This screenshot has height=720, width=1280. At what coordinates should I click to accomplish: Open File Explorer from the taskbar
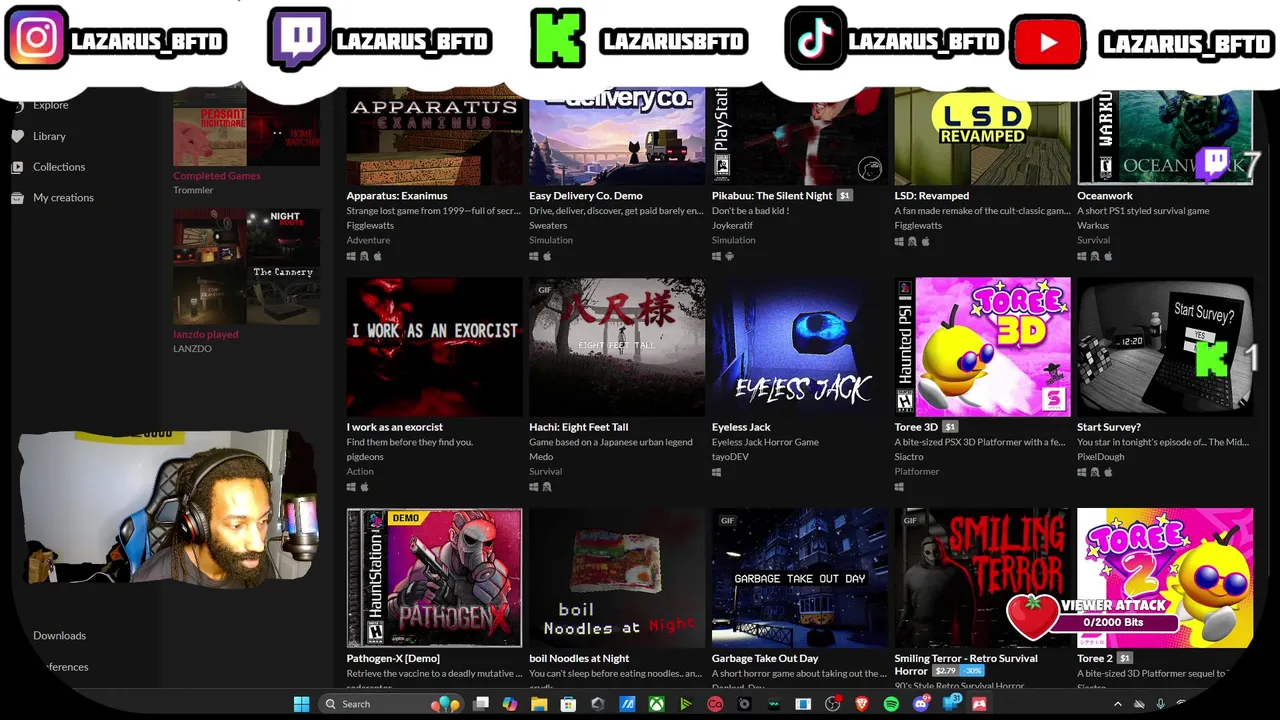[539, 704]
